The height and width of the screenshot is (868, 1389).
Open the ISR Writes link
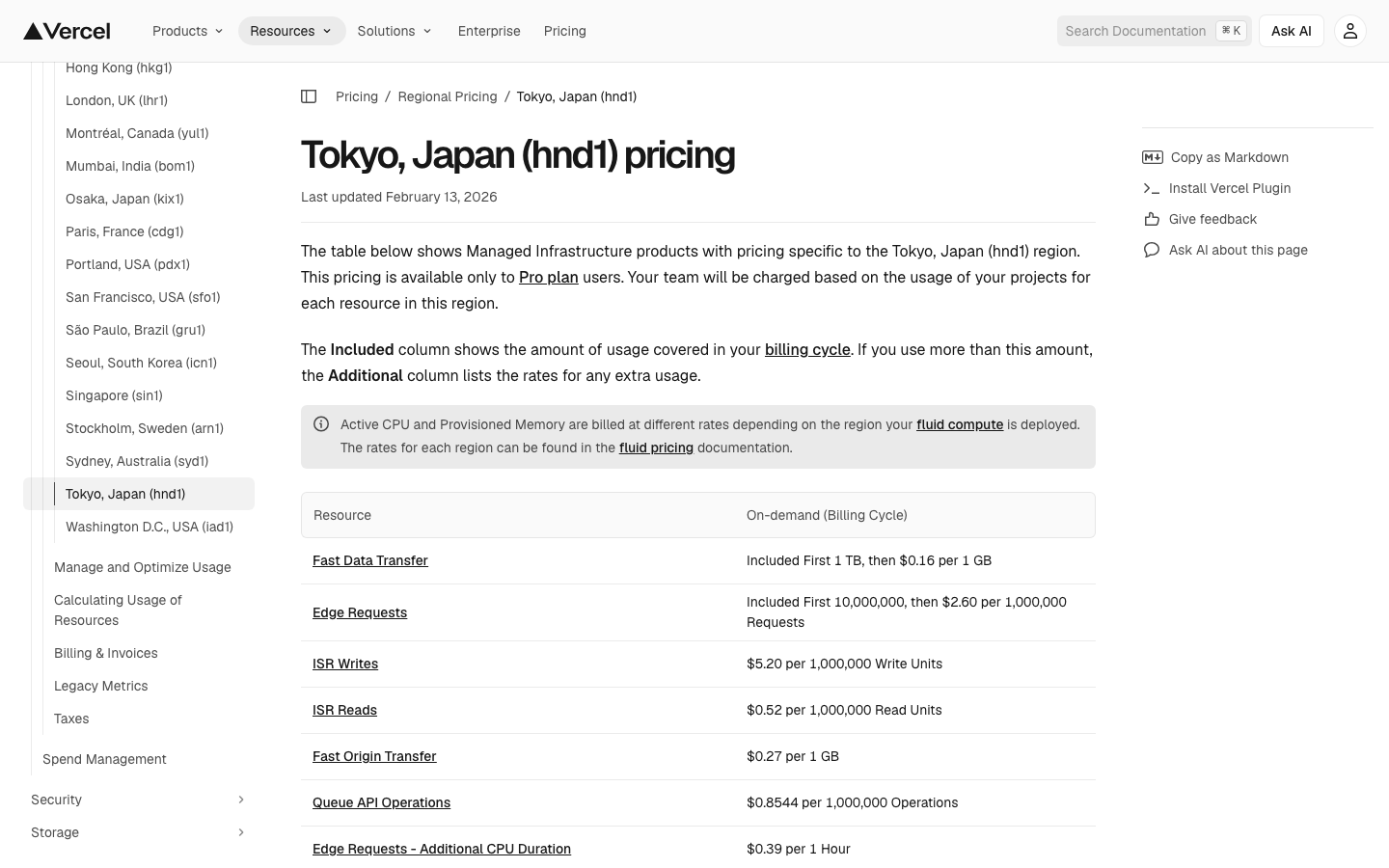[345, 664]
